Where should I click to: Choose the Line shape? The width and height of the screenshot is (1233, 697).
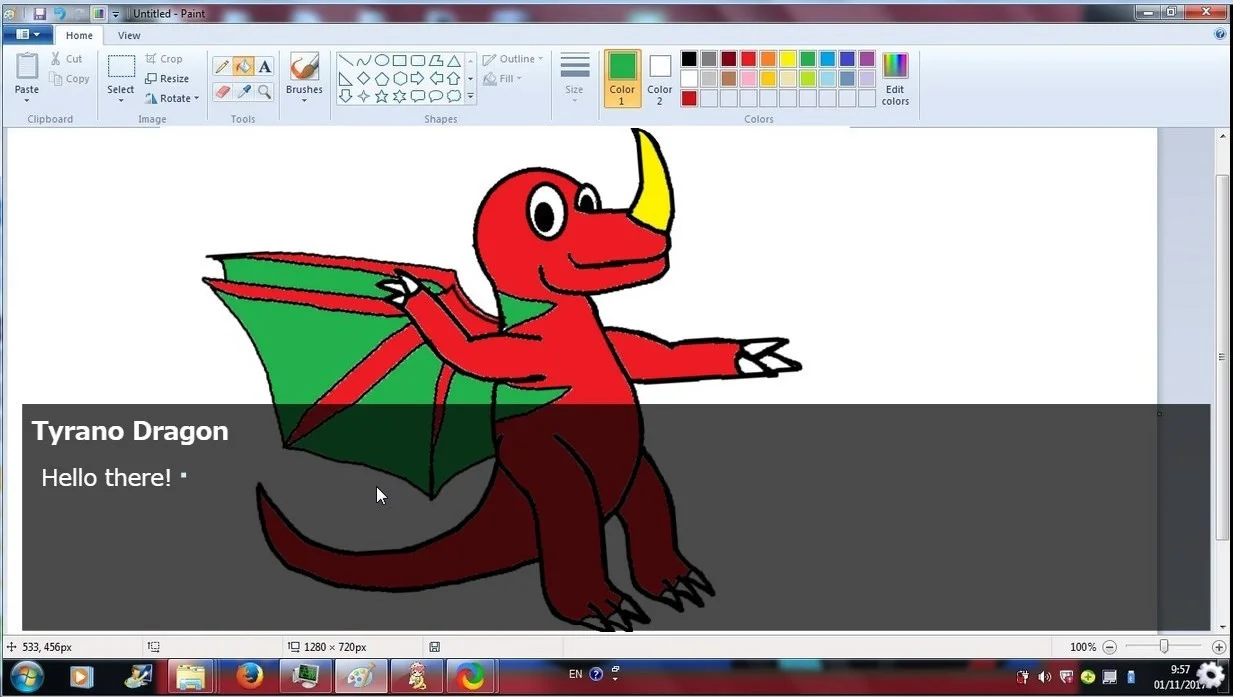pos(345,60)
